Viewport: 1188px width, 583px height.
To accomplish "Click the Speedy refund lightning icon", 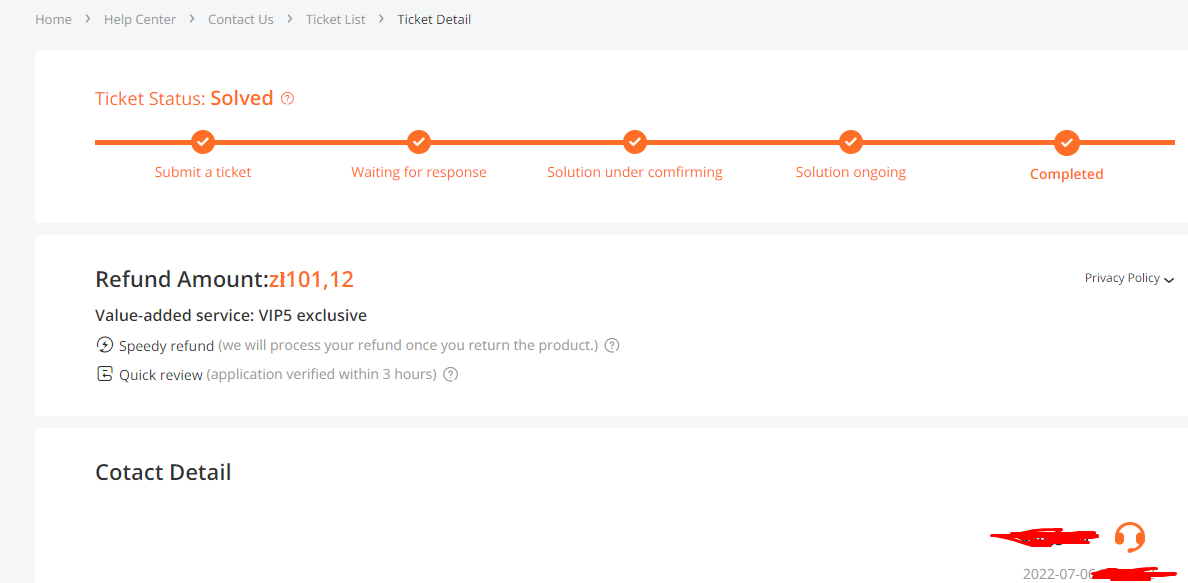I will point(105,345).
